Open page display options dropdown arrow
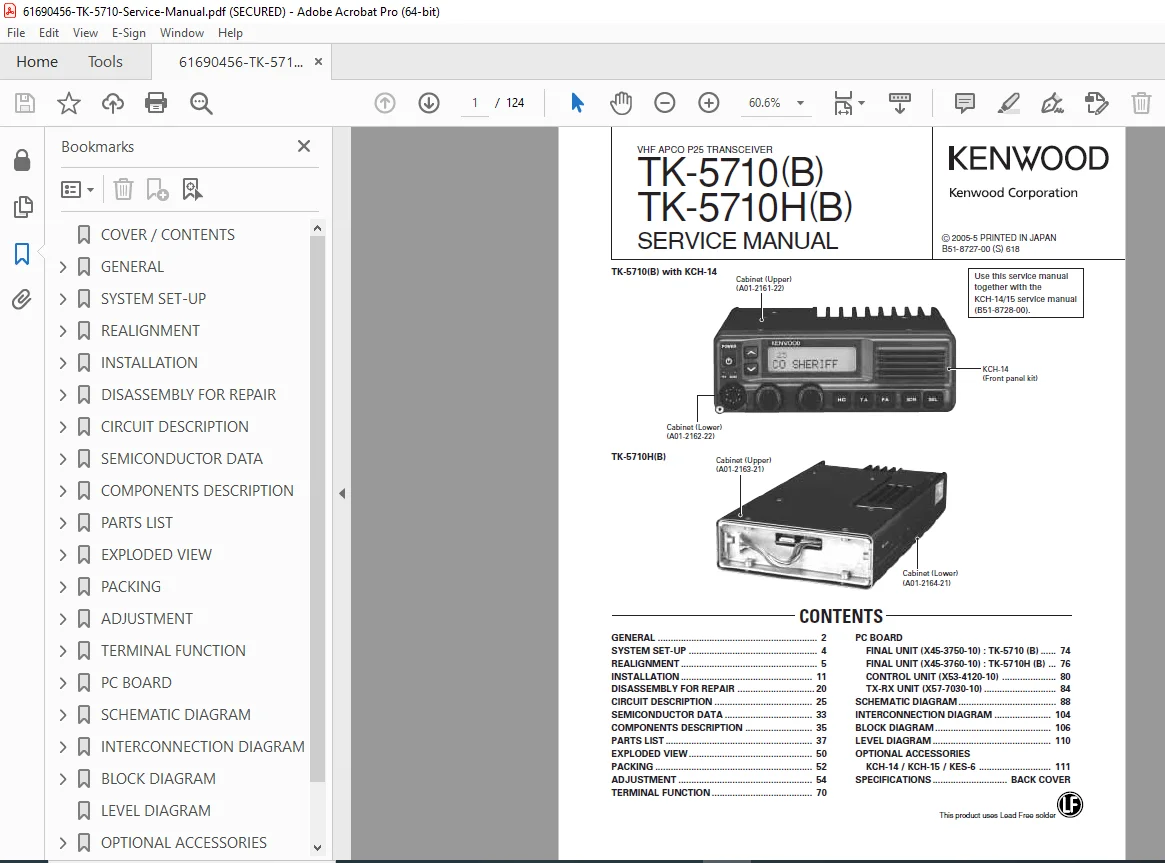This screenshot has height=863, width=1165. point(862,103)
